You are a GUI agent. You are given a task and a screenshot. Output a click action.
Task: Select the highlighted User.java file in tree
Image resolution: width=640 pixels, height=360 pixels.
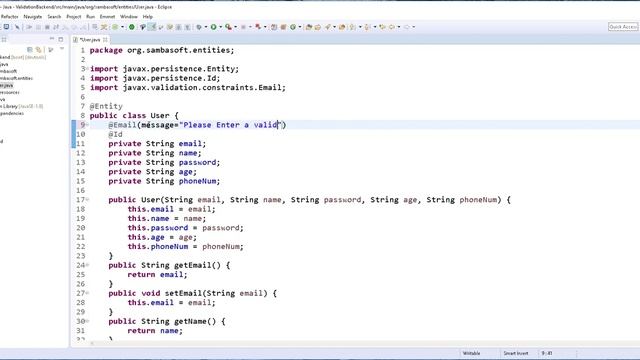[7, 85]
